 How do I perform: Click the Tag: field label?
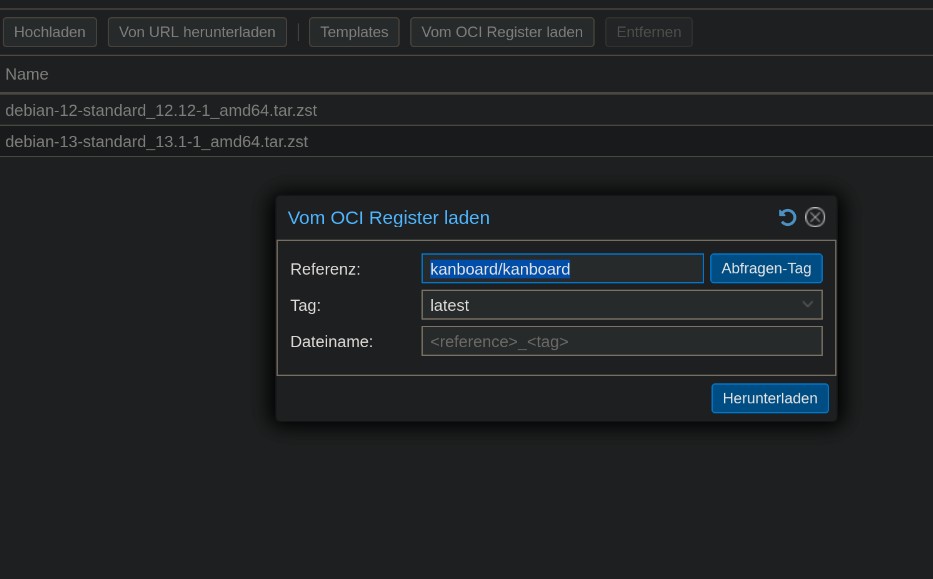(x=306, y=305)
